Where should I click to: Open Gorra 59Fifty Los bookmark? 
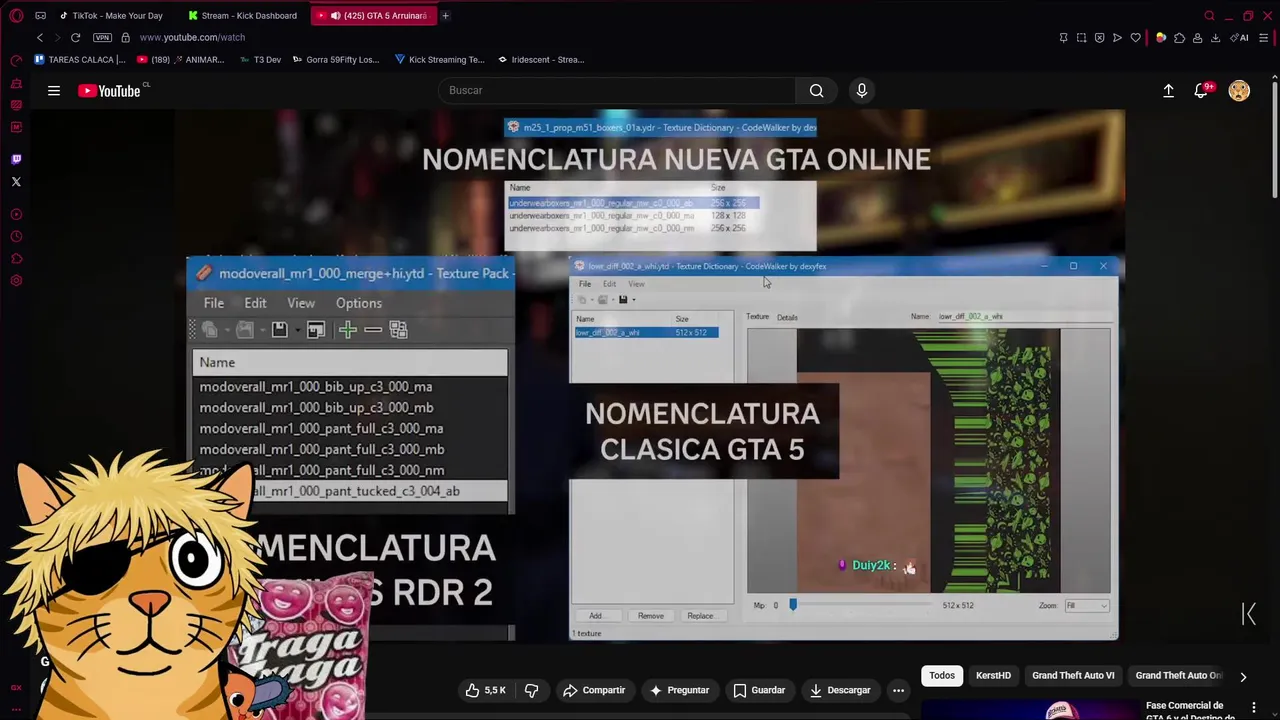336,60
